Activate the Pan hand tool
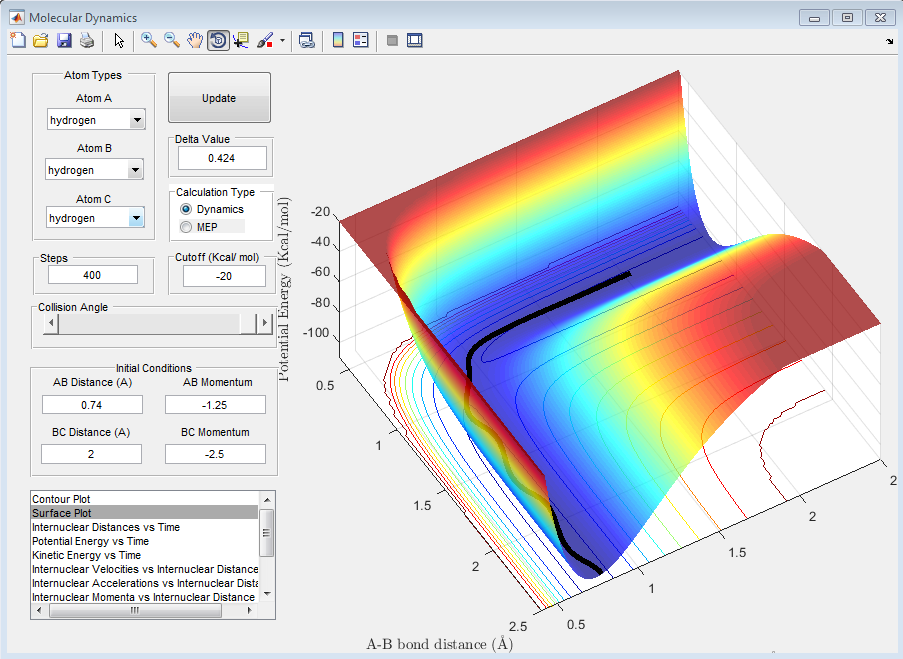 [x=195, y=41]
